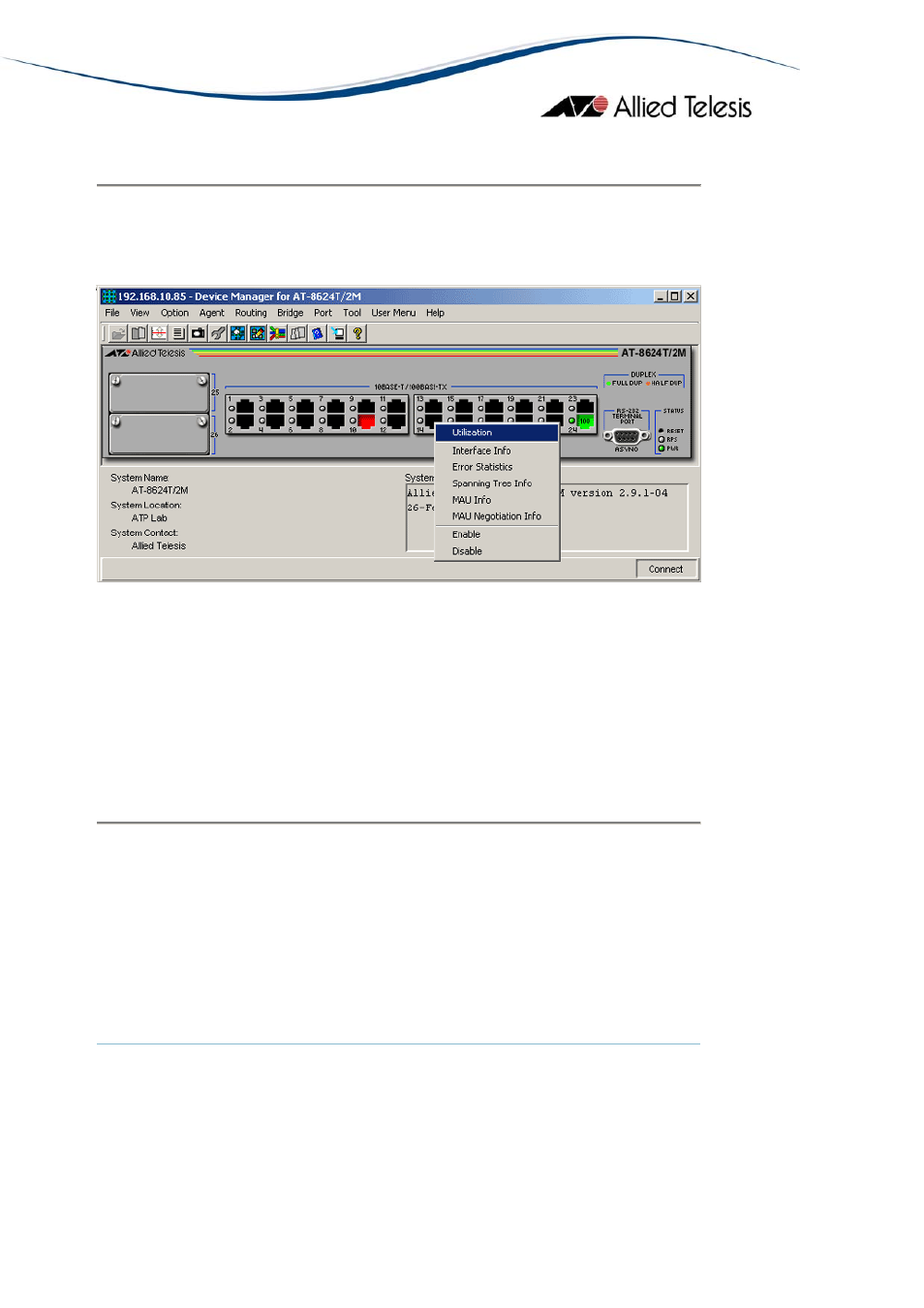Click the text lines list toolbar icon
This screenshot has height=1308, width=924.
coord(178,333)
